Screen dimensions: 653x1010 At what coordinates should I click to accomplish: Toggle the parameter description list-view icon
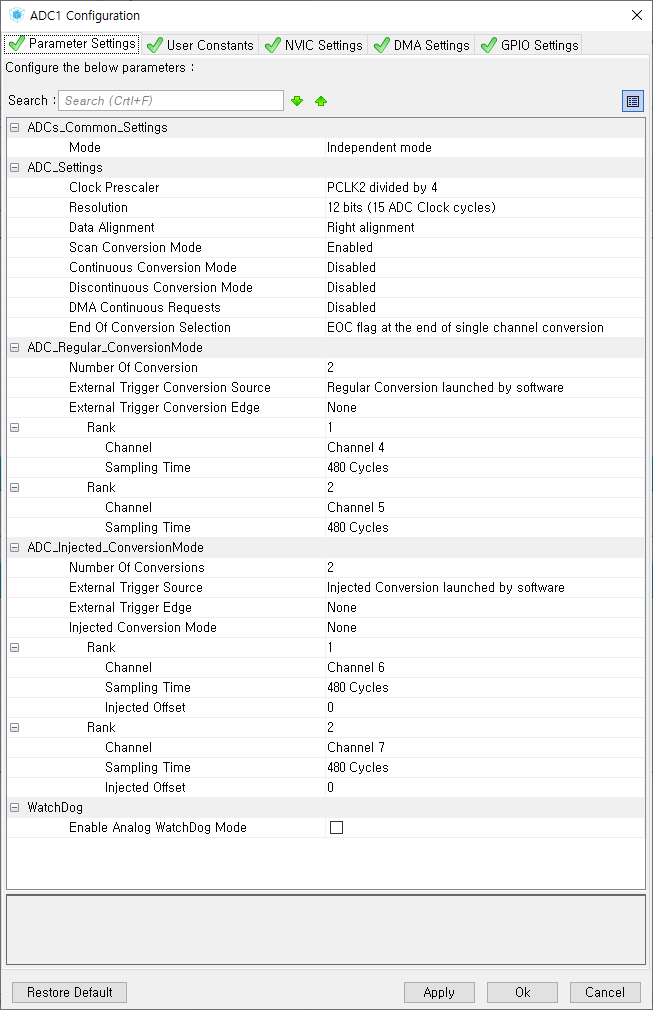(x=632, y=101)
